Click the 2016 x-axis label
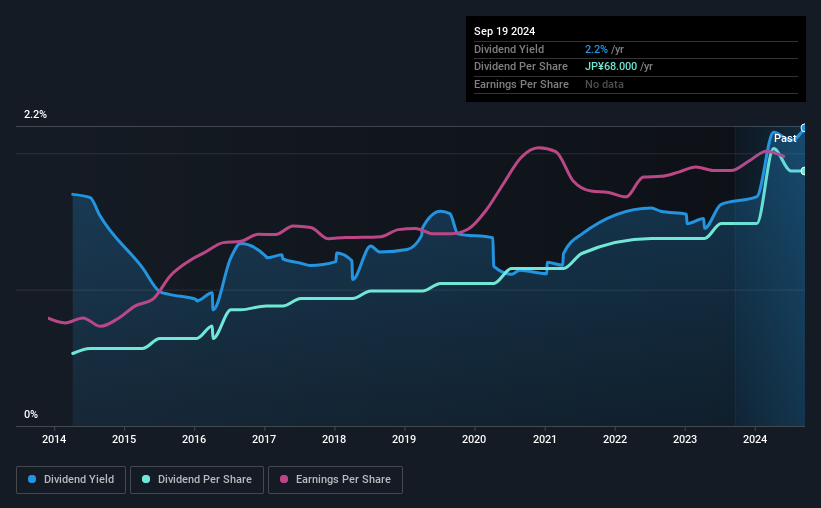This screenshot has width=821, height=508. [x=194, y=439]
